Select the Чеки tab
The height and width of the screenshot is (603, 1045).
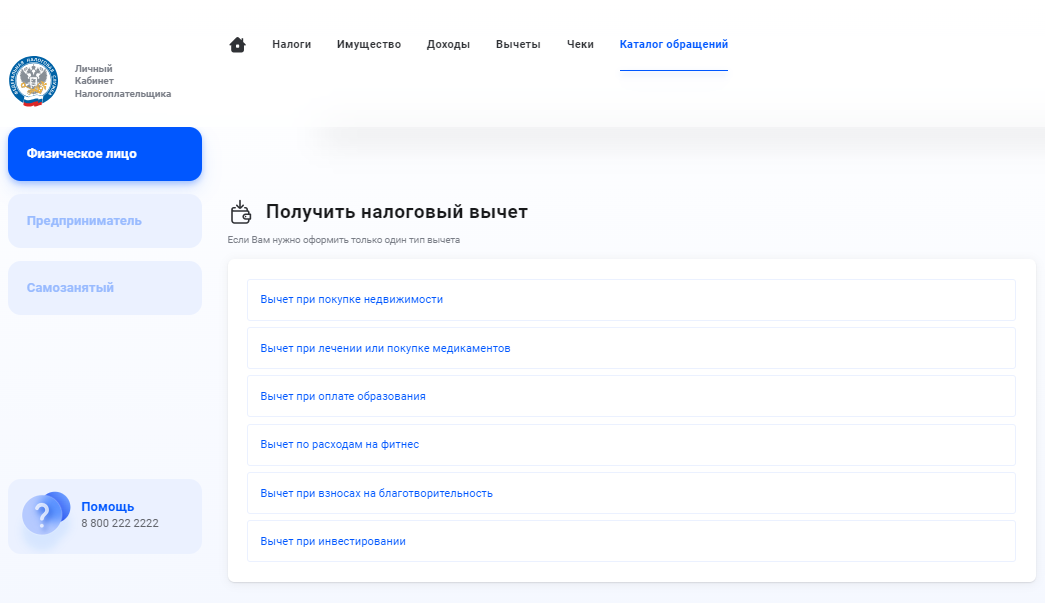click(x=580, y=45)
